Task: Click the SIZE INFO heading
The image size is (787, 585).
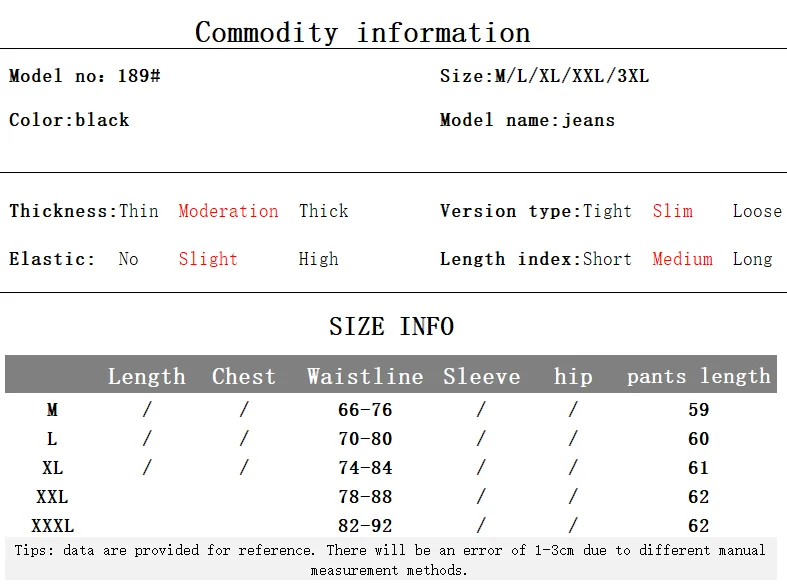Action: pyautogui.click(x=391, y=326)
